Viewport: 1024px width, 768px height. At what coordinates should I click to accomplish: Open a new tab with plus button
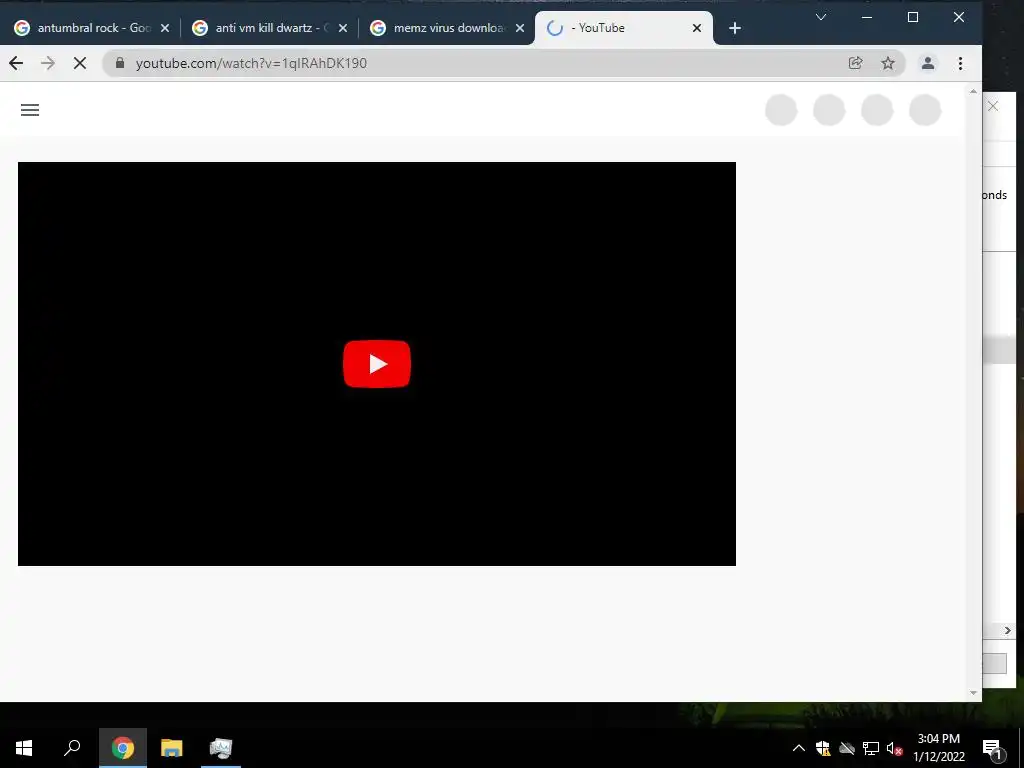735,28
